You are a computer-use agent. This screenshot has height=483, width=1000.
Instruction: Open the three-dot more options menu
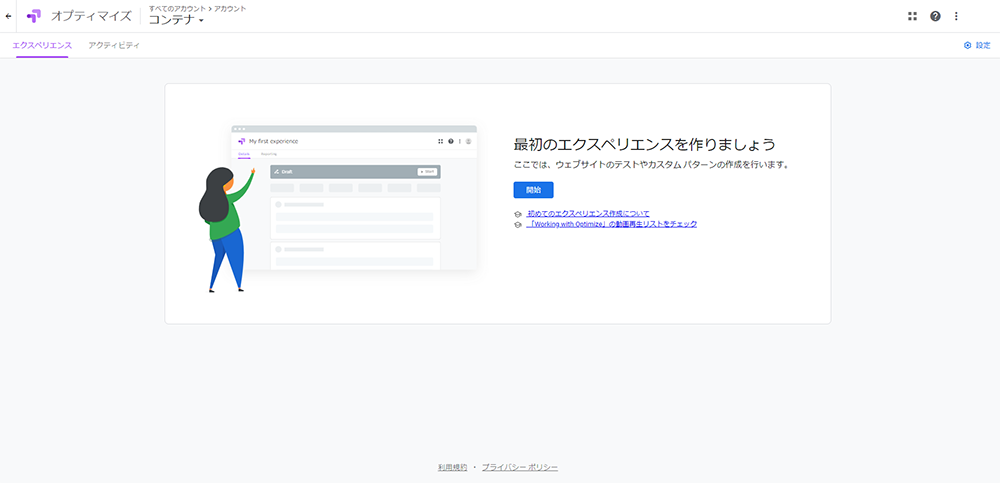click(956, 16)
